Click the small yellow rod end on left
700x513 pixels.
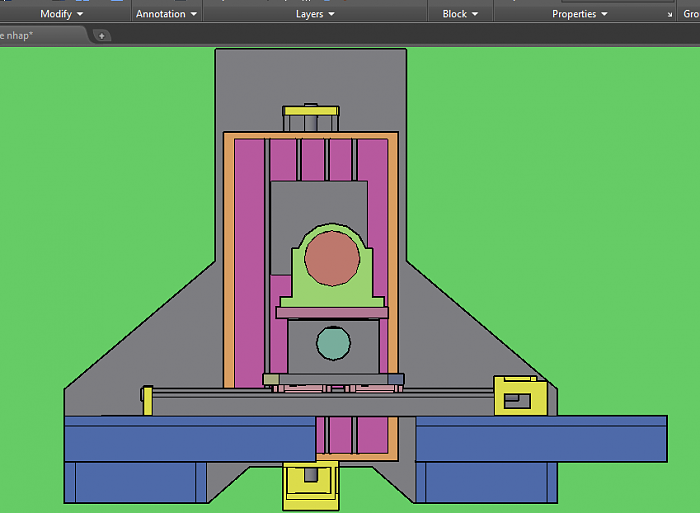[147, 400]
